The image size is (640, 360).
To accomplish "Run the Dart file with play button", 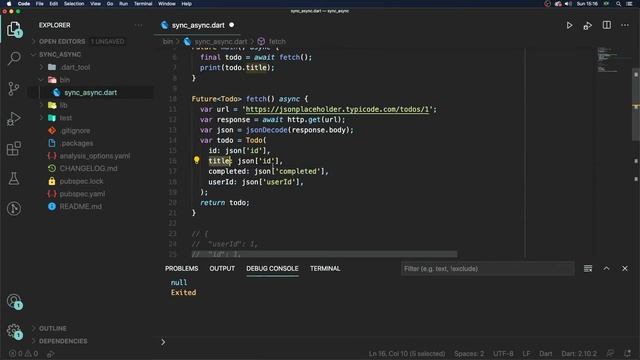I will (569, 25).
